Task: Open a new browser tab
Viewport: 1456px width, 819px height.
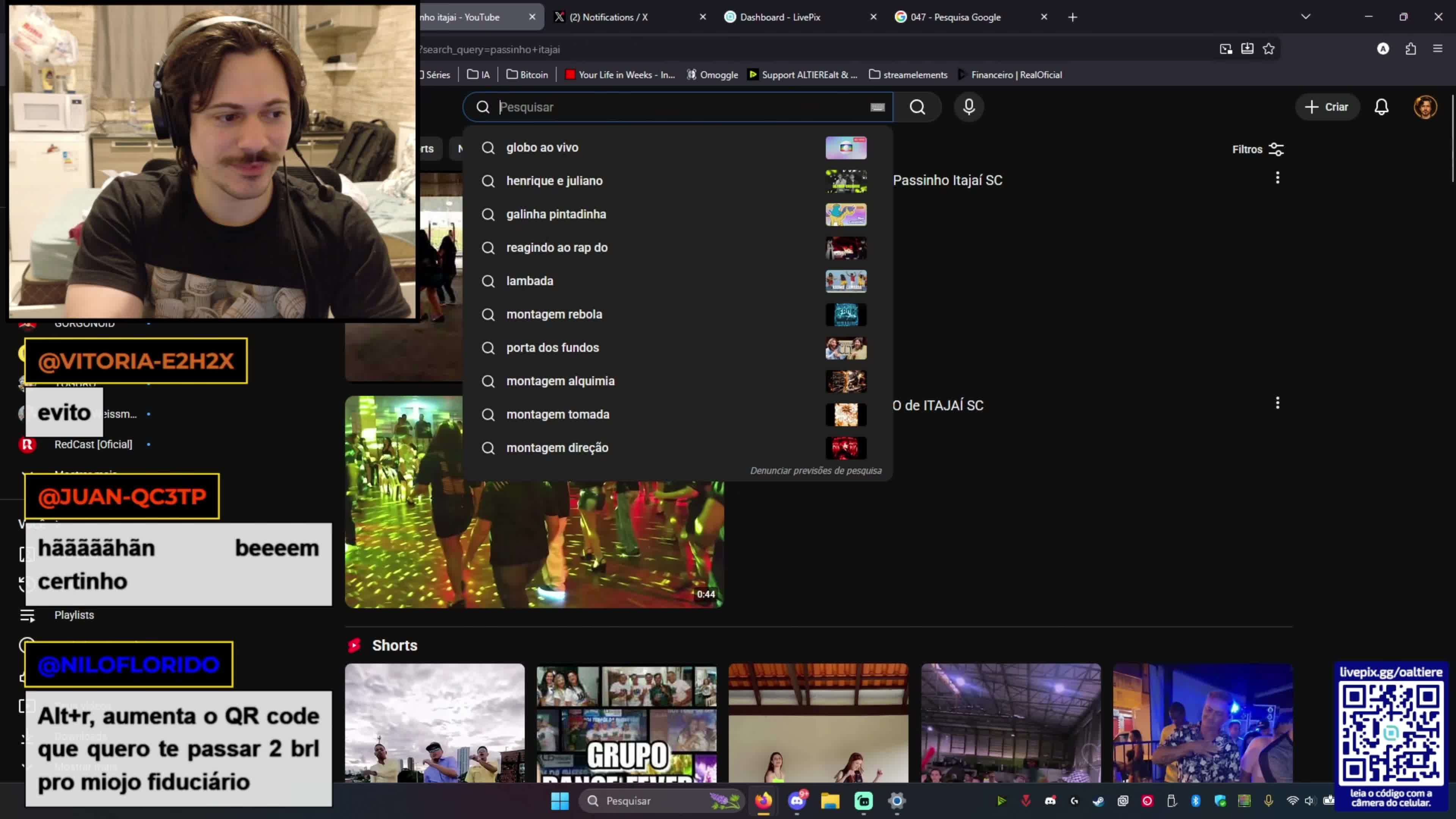Action: pyautogui.click(x=1073, y=17)
